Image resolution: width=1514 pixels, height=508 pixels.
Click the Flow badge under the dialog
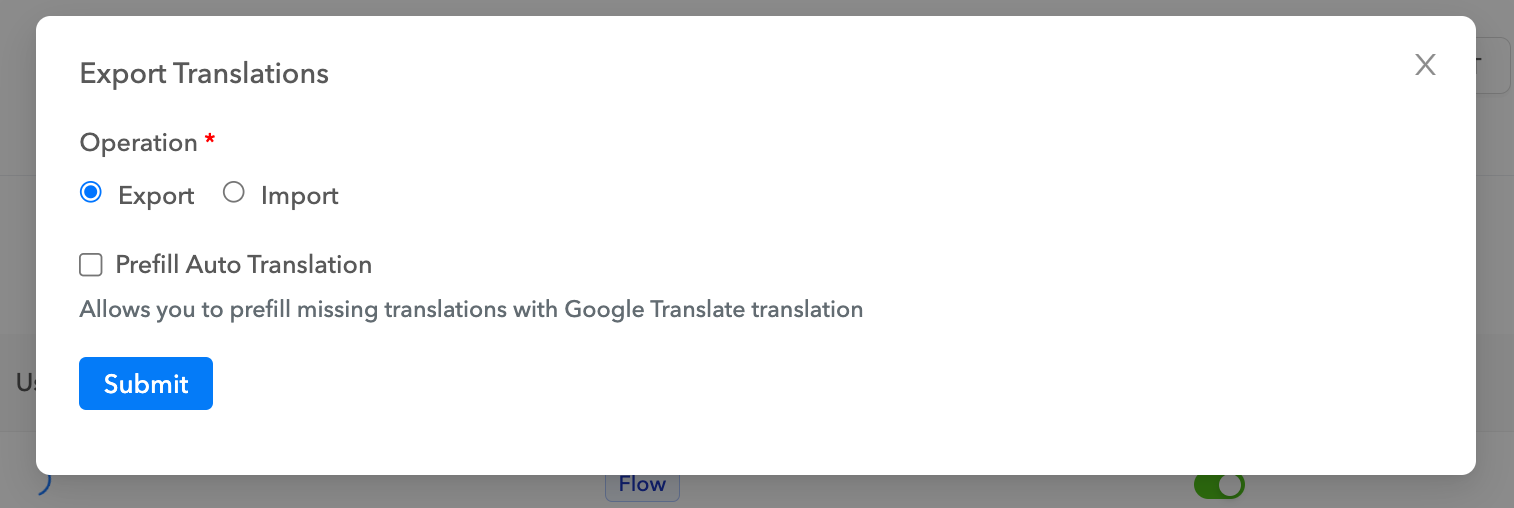(x=642, y=486)
